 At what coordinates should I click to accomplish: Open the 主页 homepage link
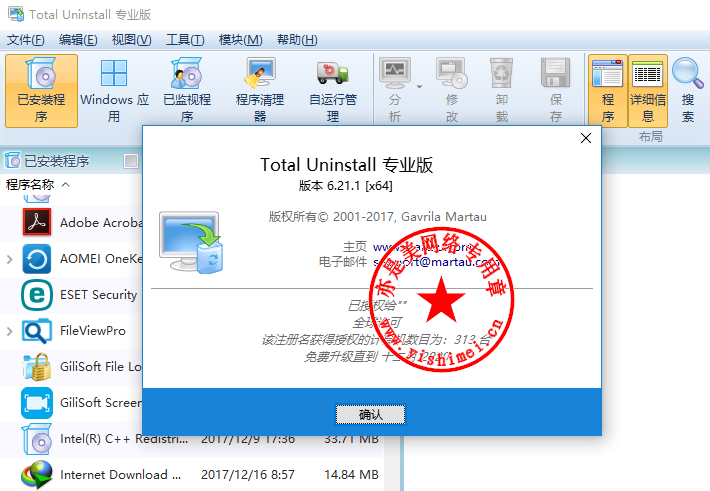423,247
